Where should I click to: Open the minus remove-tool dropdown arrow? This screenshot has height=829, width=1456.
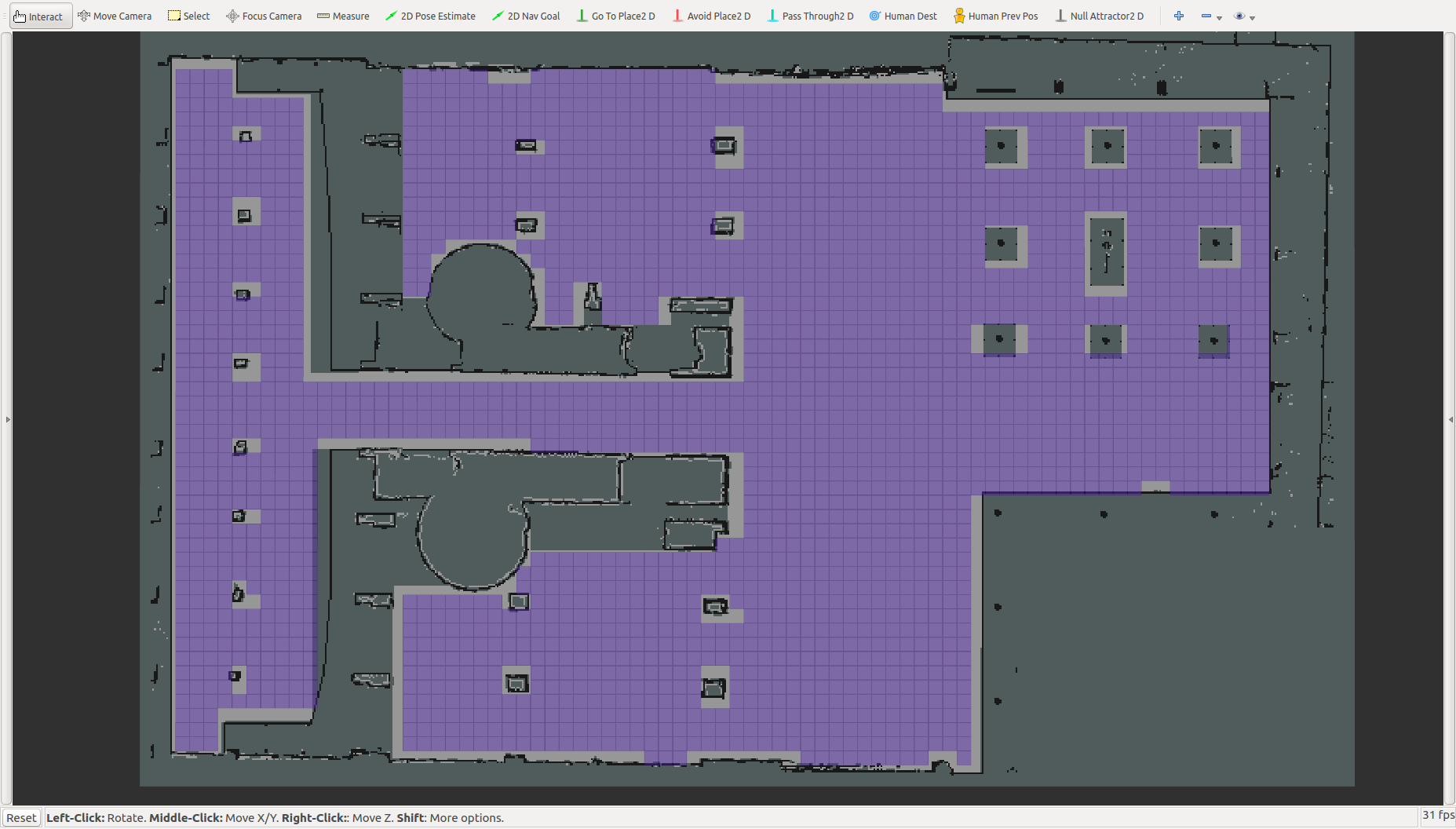[x=1219, y=17]
